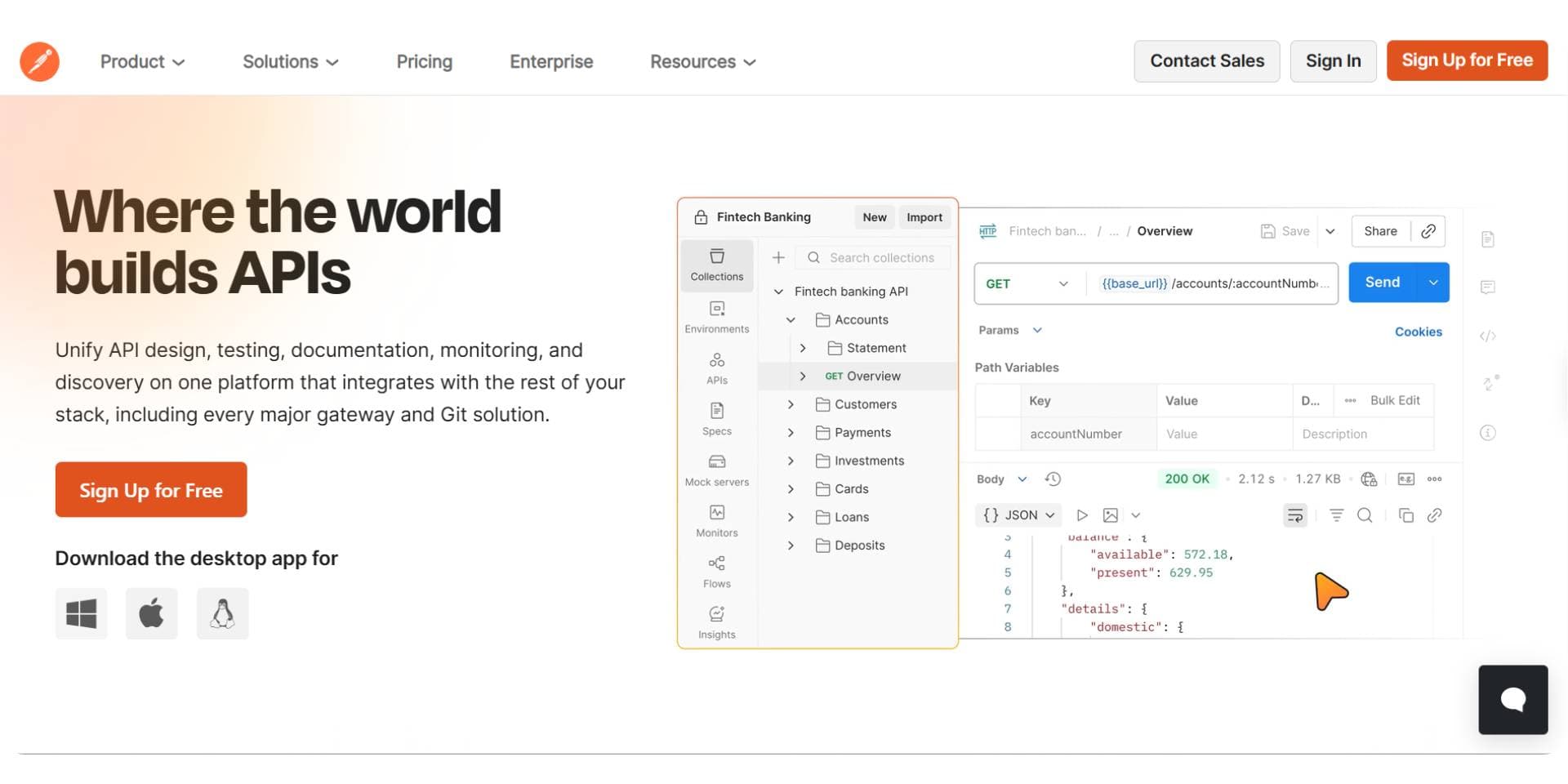This screenshot has height=784, width=1568.
Task: Open the comments icon in right rail
Action: pos(1487,287)
